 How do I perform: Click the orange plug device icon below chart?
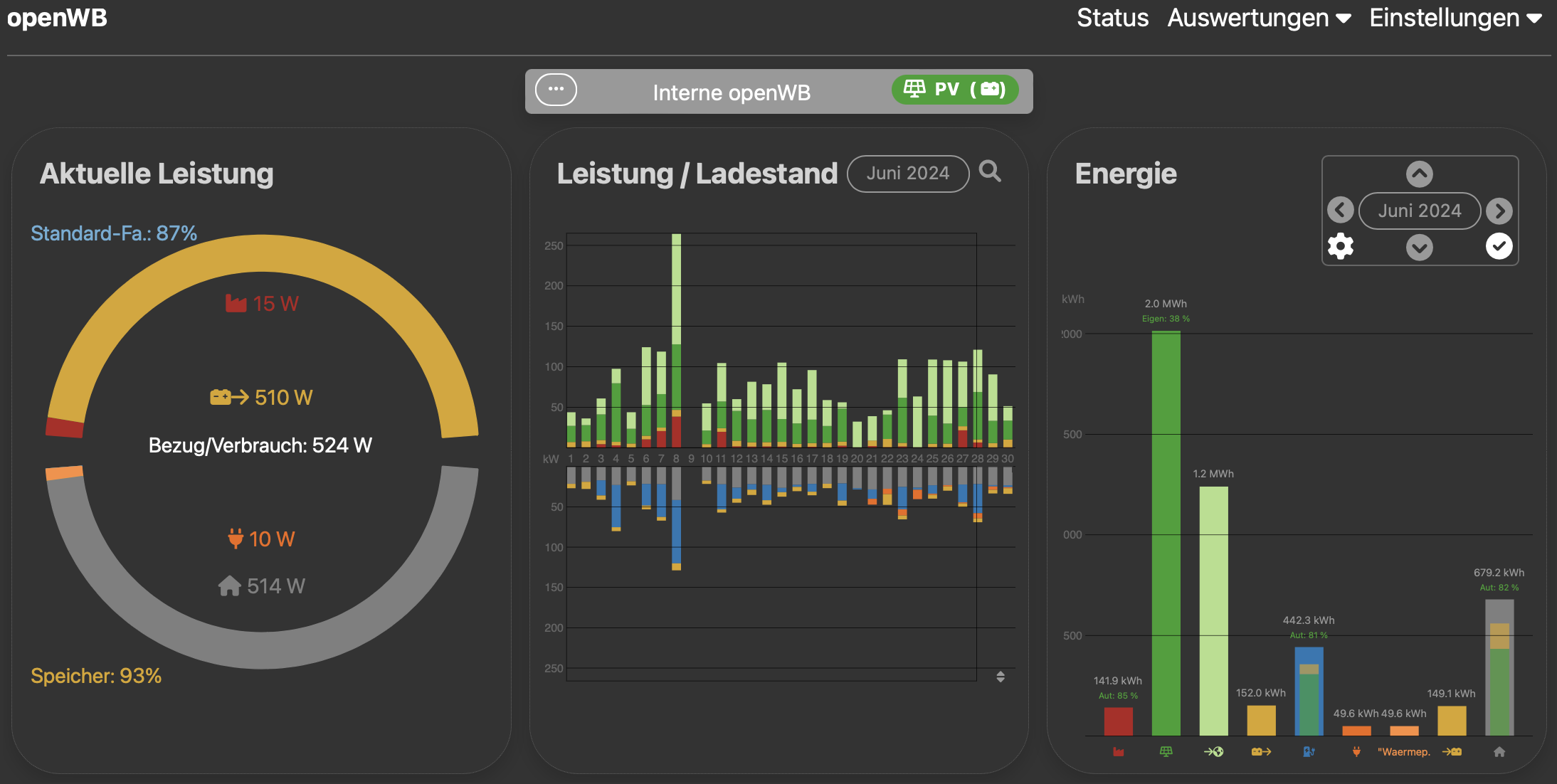tap(1356, 752)
